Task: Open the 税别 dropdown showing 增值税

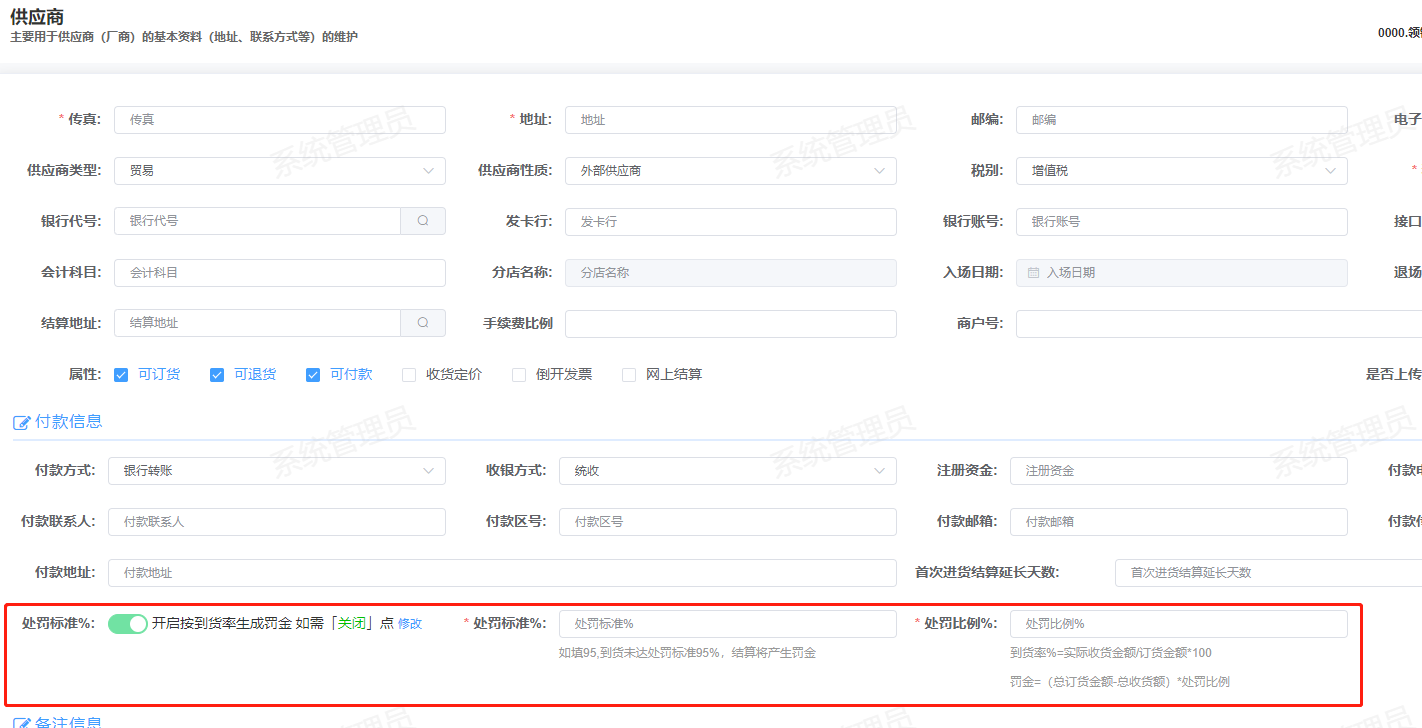Action: coord(1181,171)
